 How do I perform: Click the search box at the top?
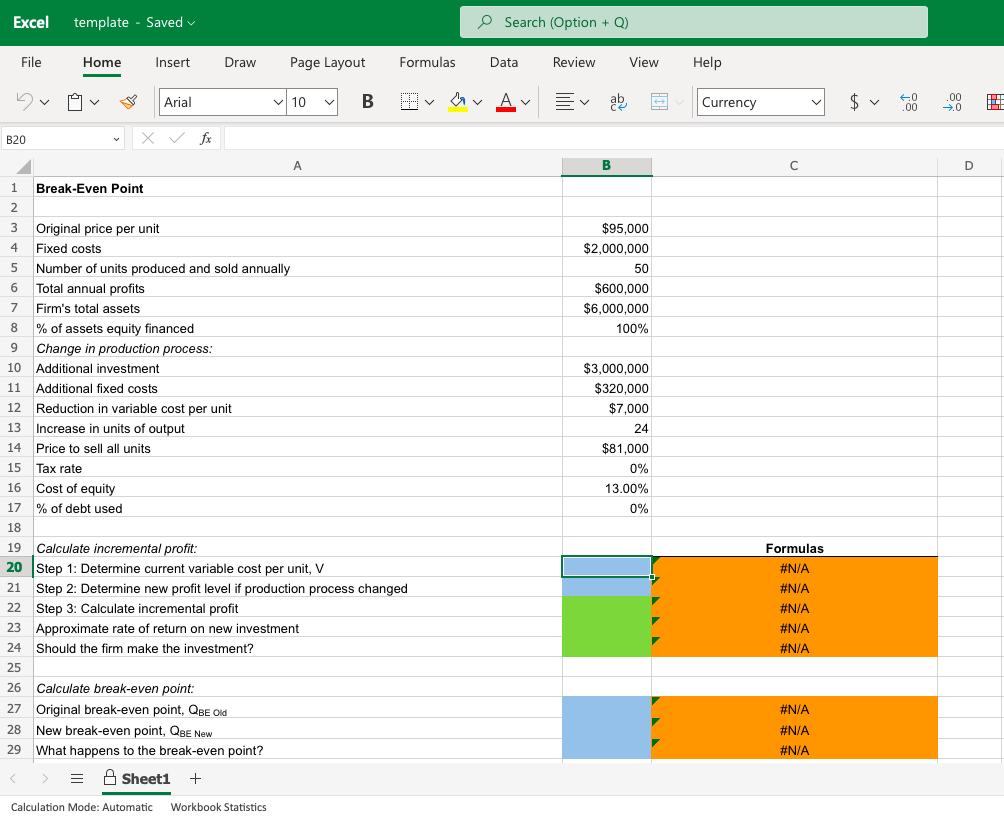coord(693,22)
